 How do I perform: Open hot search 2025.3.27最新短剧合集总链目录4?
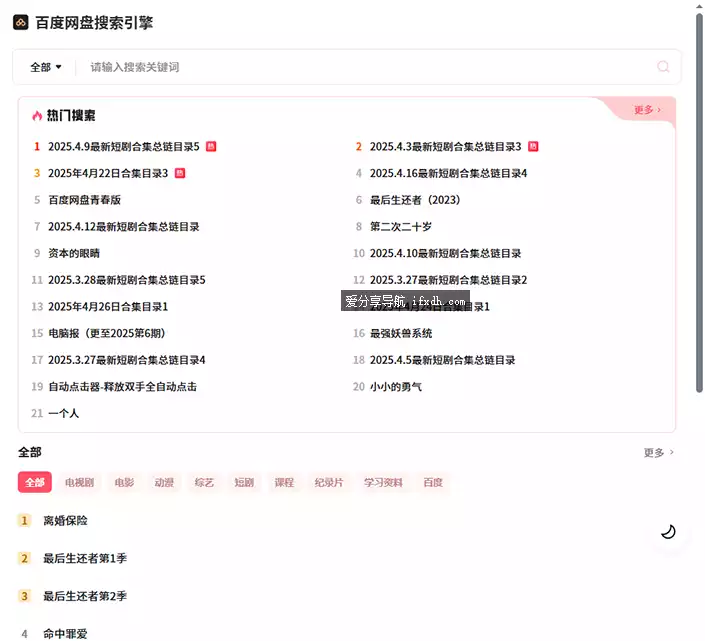point(127,360)
